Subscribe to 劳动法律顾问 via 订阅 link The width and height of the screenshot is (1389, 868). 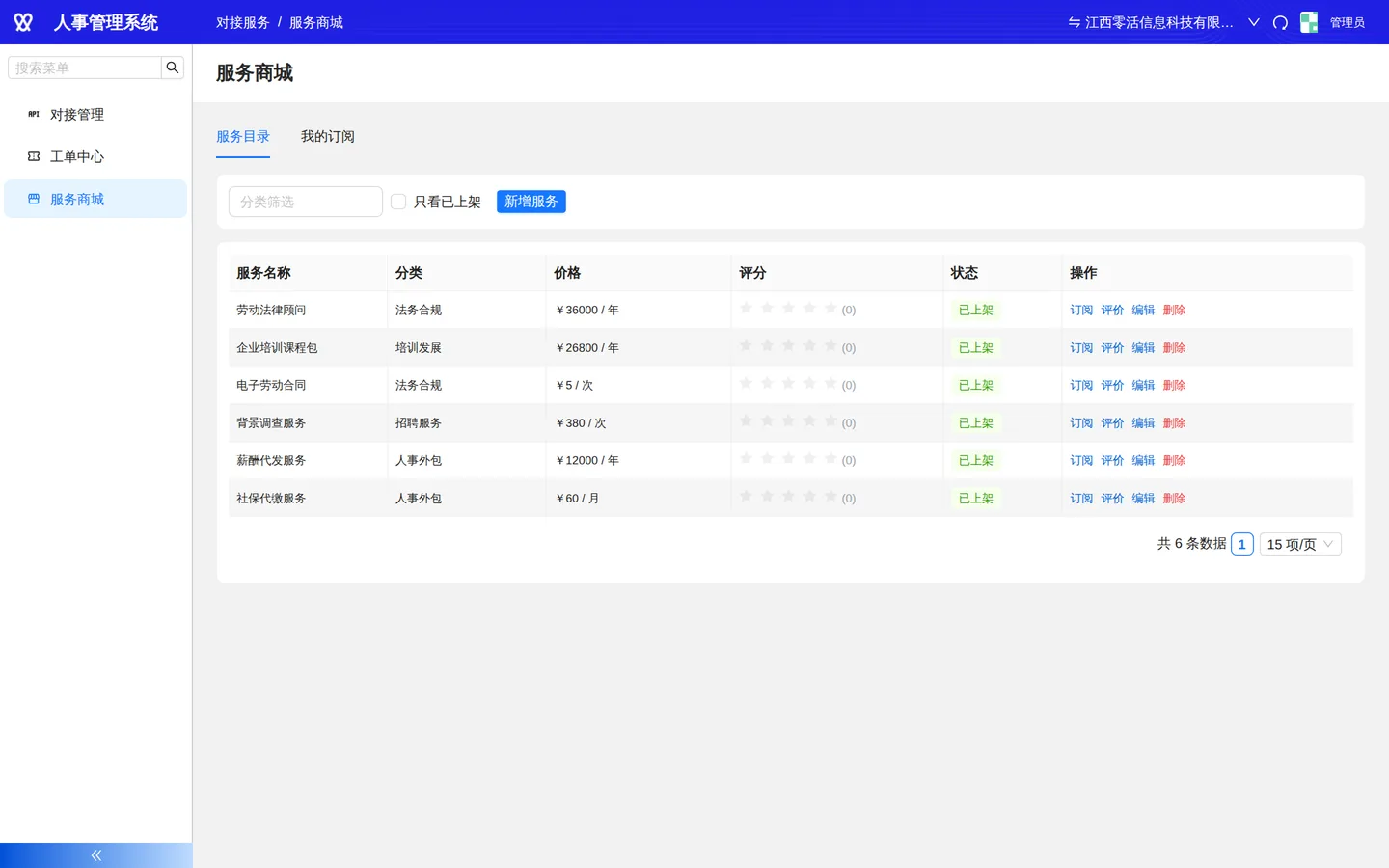1081,310
